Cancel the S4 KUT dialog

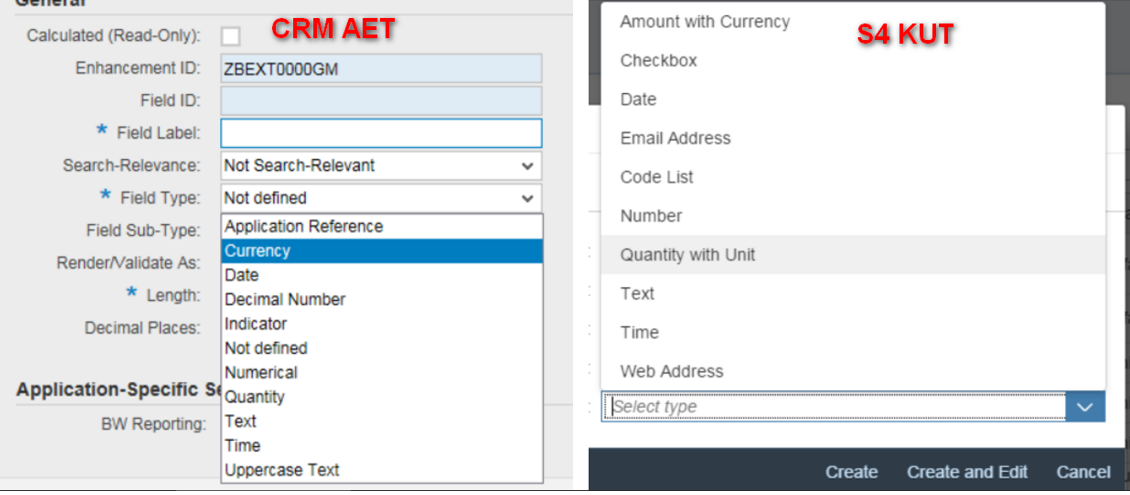click(1083, 473)
